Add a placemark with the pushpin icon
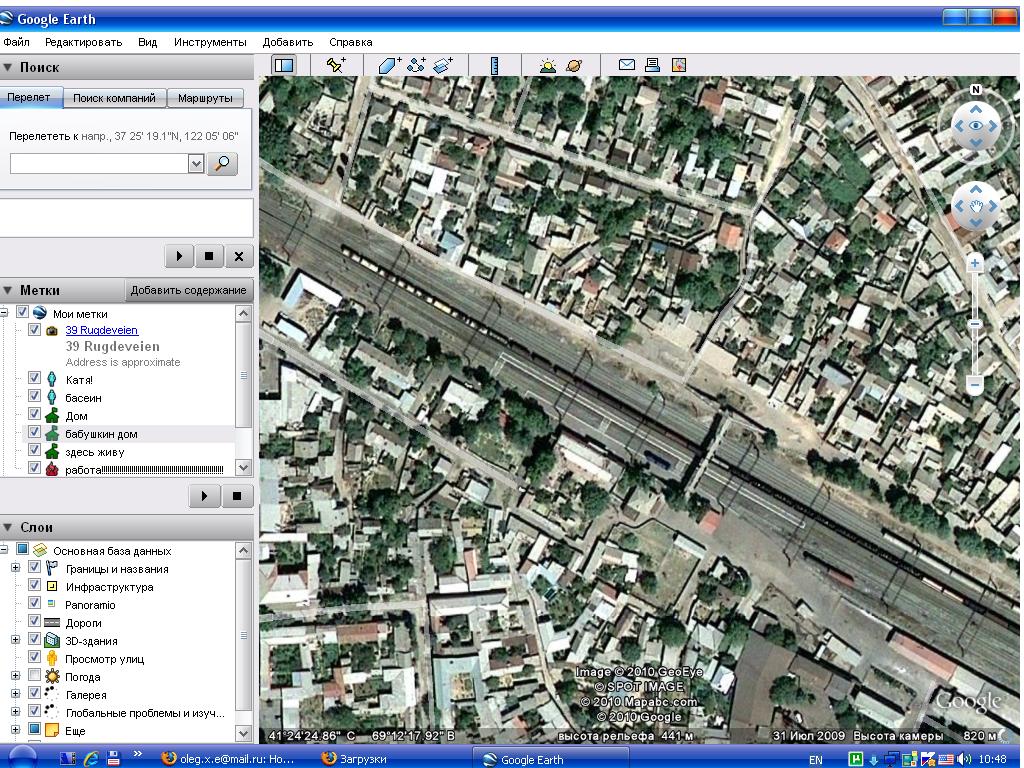The width and height of the screenshot is (1024, 768). tap(336, 65)
